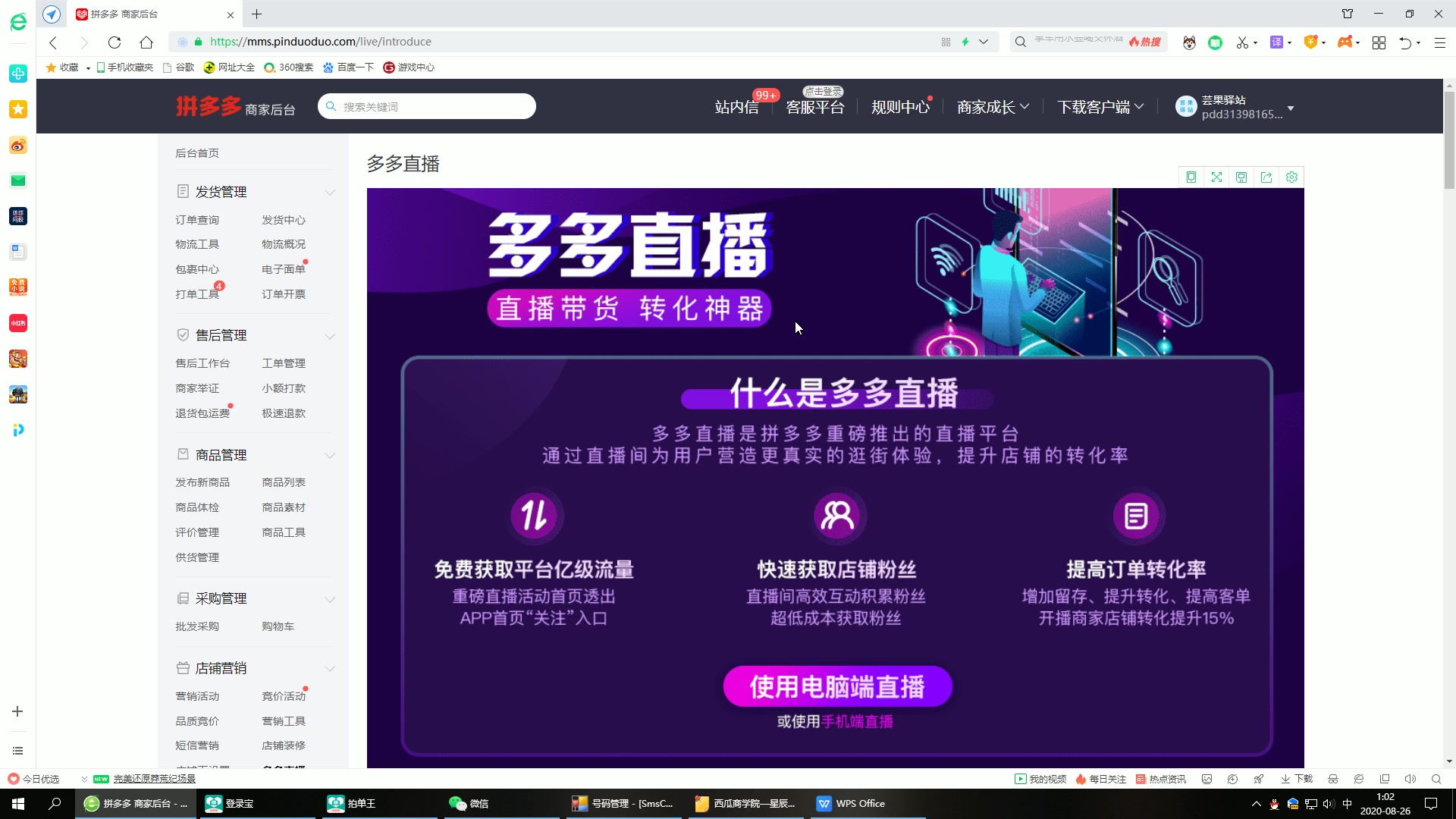Open 规则中心 in top navigation
The width and height of the screenshot is (1456, 819).
coord(900,107)
